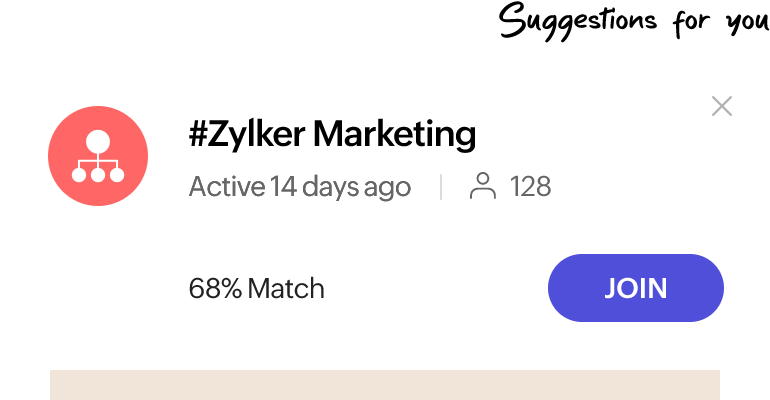Click the red org-chart channel avatar
Image resolution: width=770 pixels, height=400 pixels.
98,157
